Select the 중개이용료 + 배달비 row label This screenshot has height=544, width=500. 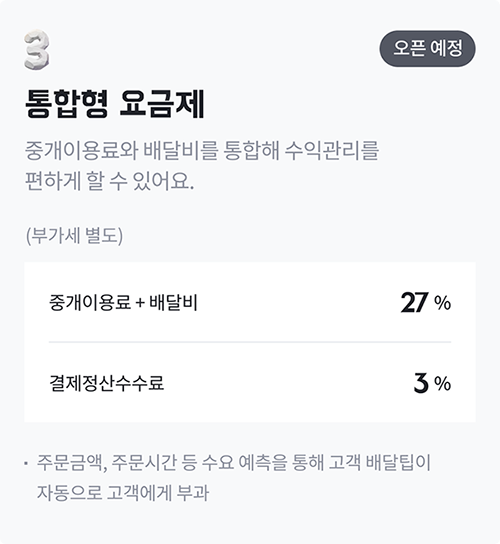[x=123, y=303]
